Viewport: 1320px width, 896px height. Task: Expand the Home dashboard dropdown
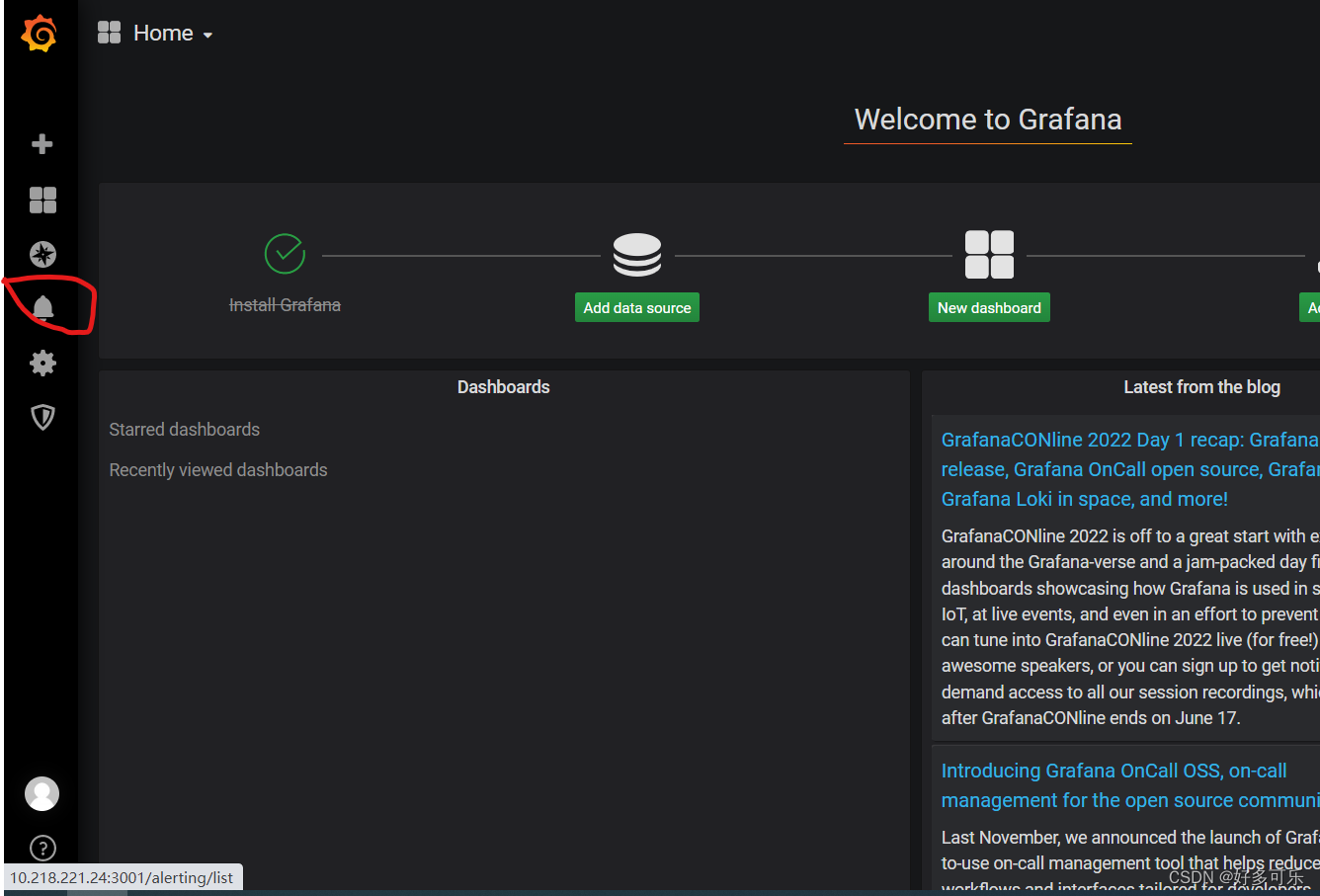[x=155, y=34]
